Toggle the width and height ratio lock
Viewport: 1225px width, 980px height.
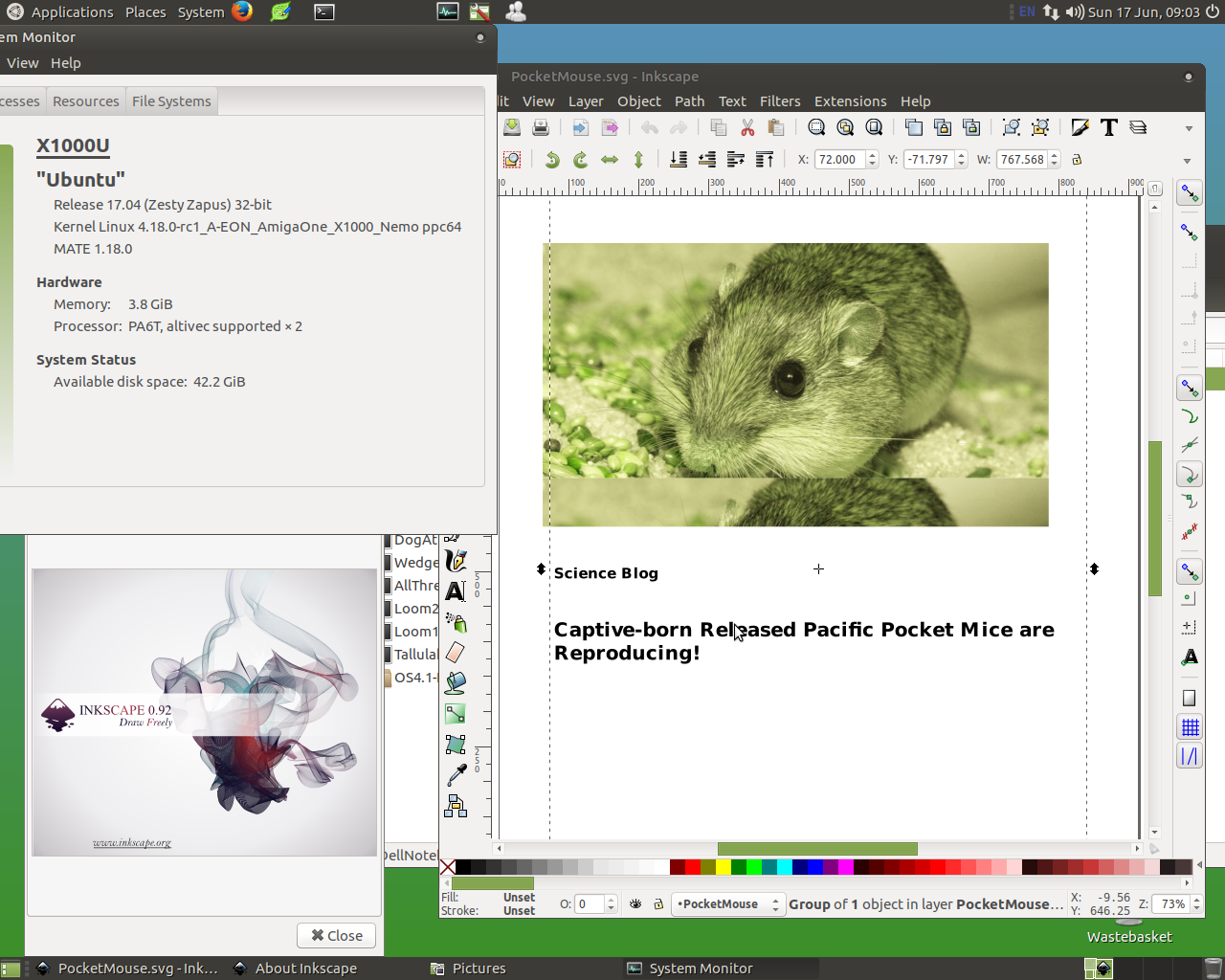1077,160
